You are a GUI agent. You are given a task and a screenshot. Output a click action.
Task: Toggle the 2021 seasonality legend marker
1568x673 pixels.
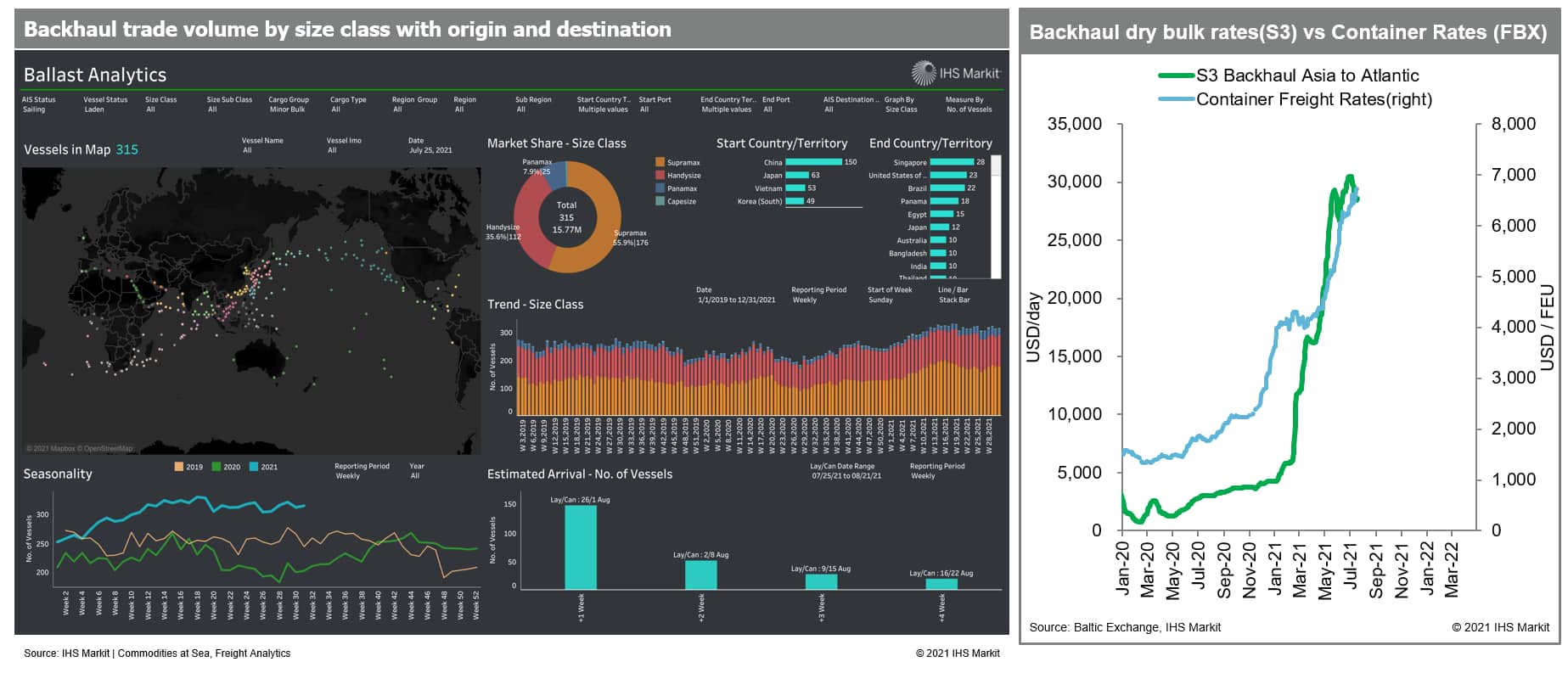pos(254,467)
